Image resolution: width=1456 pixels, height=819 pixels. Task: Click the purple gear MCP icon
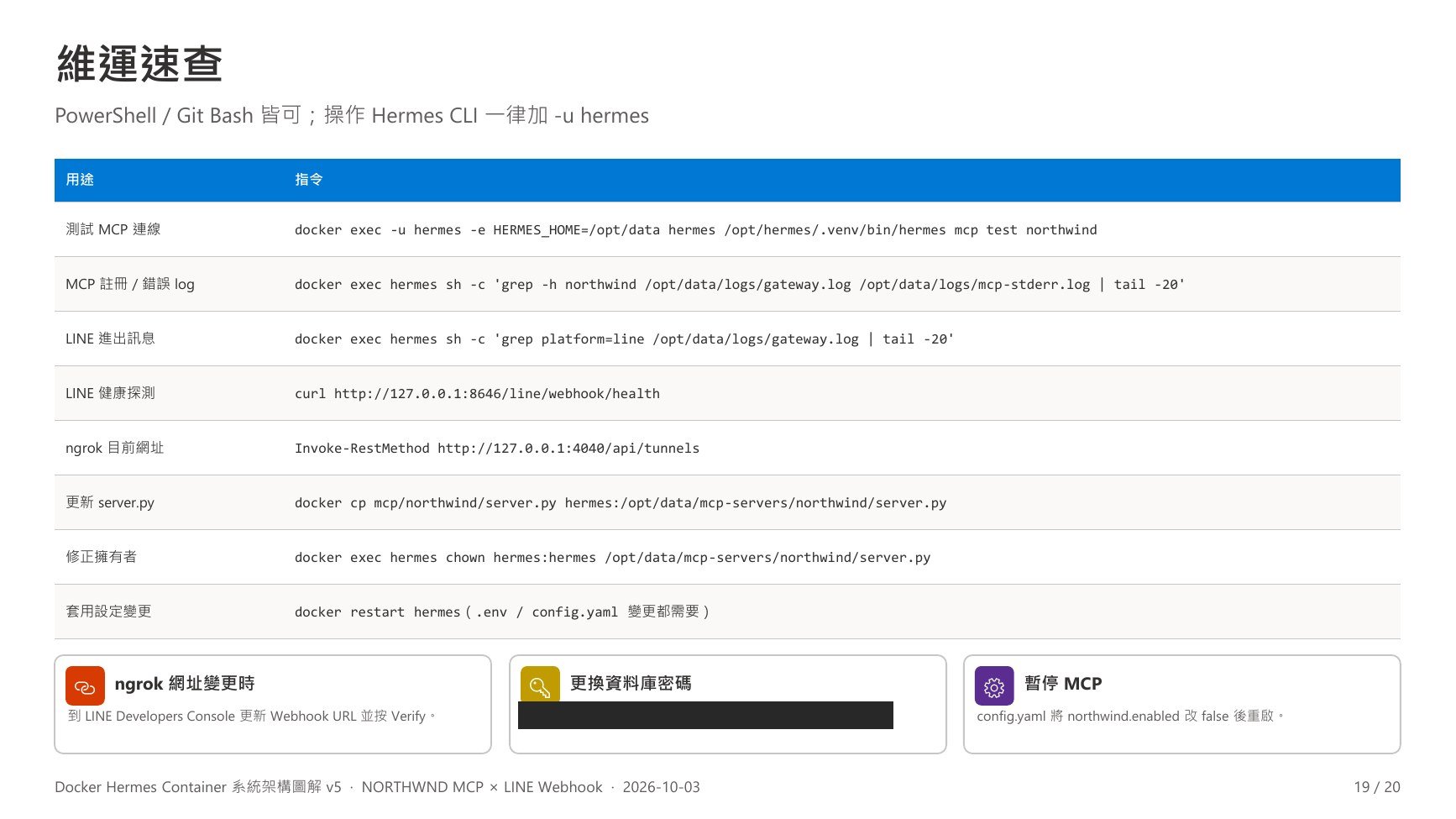point(994,685)
